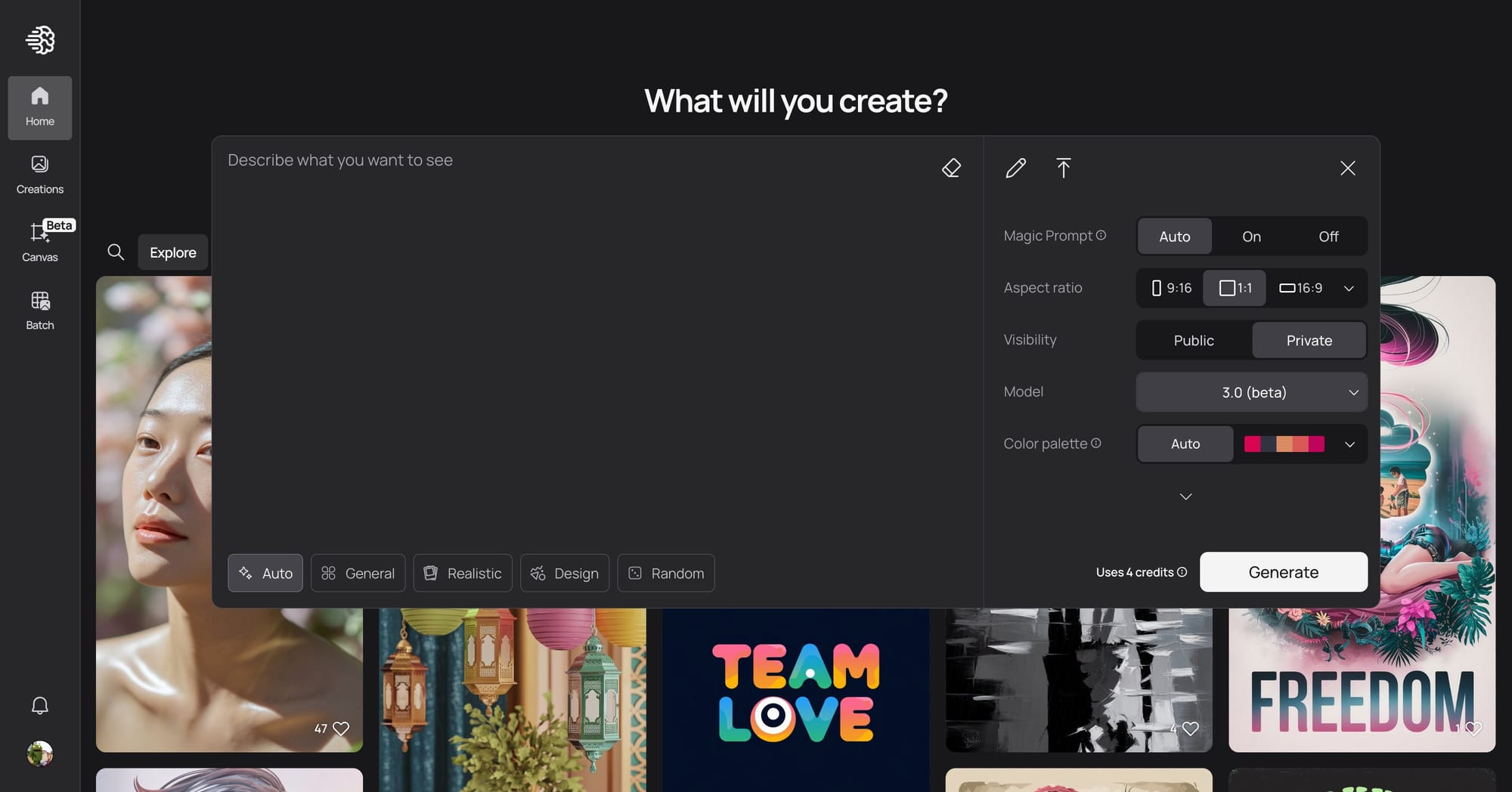The width and height of the screenshot is (1512, 792).
Task: Open the Canvas beta tool
Action: click(40, 242)
